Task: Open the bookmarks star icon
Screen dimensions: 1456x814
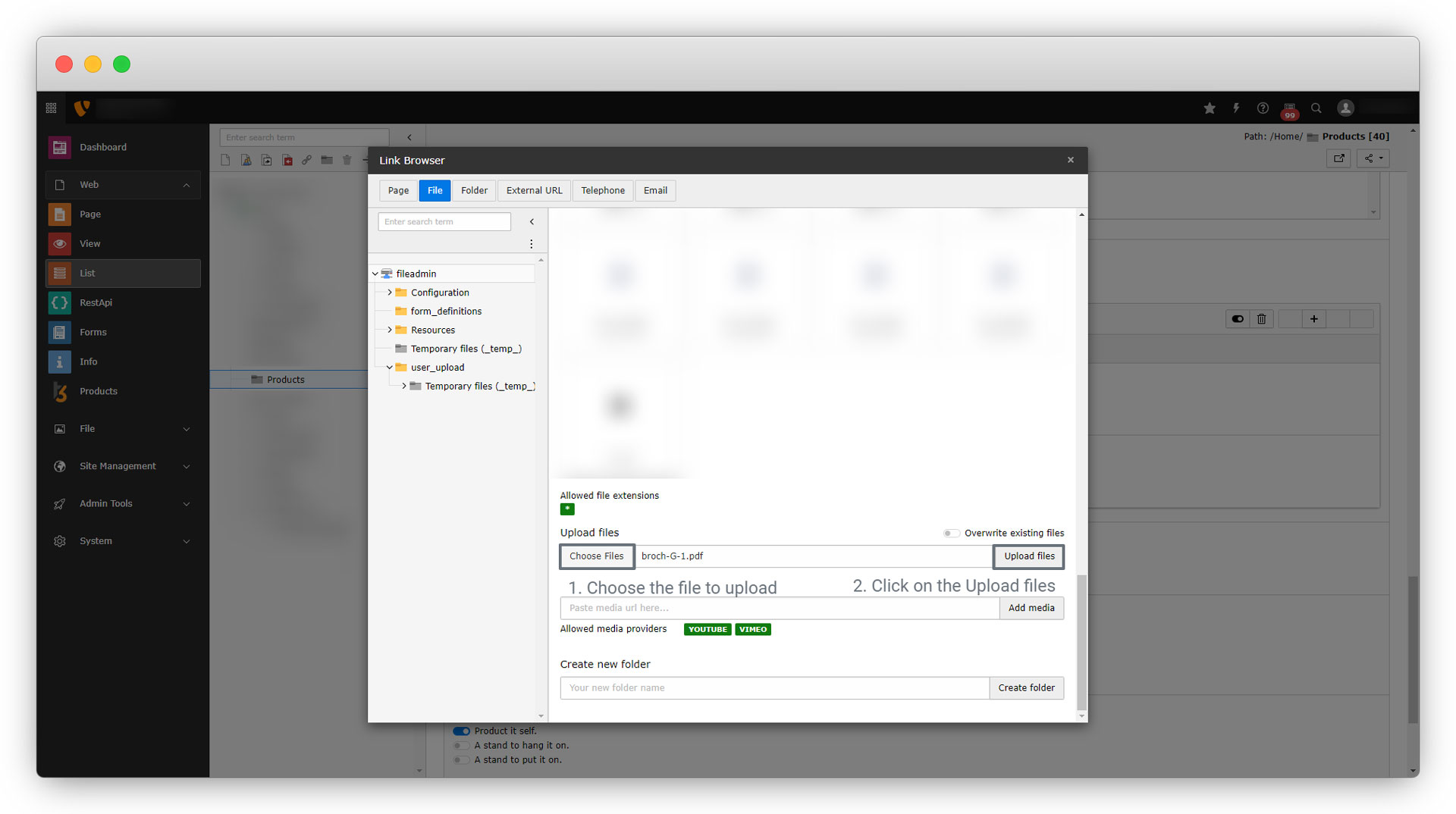Action: (x=1210, y=108)
